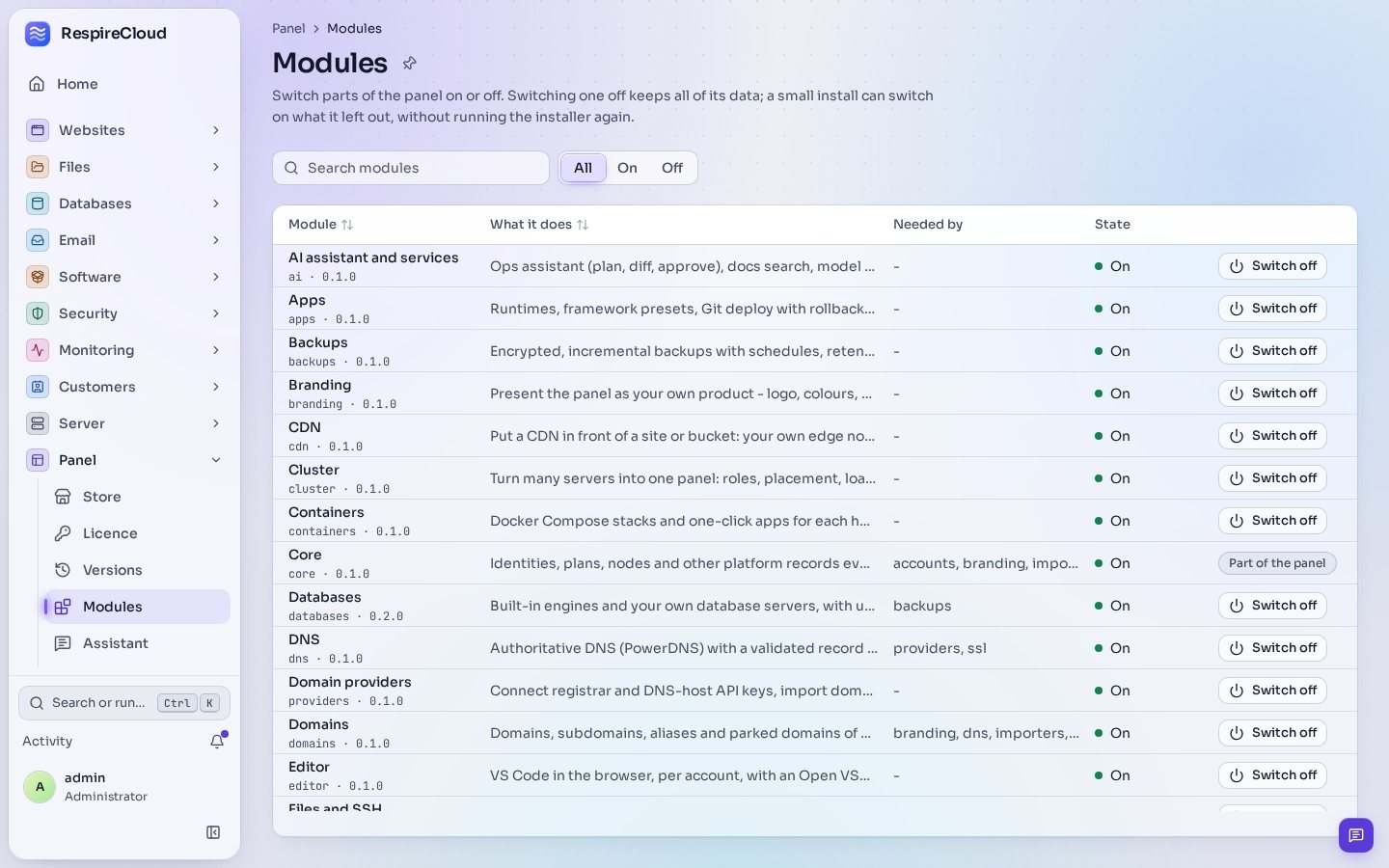Expand the Security menu chevron
The width and height of the screenshot is (1389, 868).
tap(216, 313)
